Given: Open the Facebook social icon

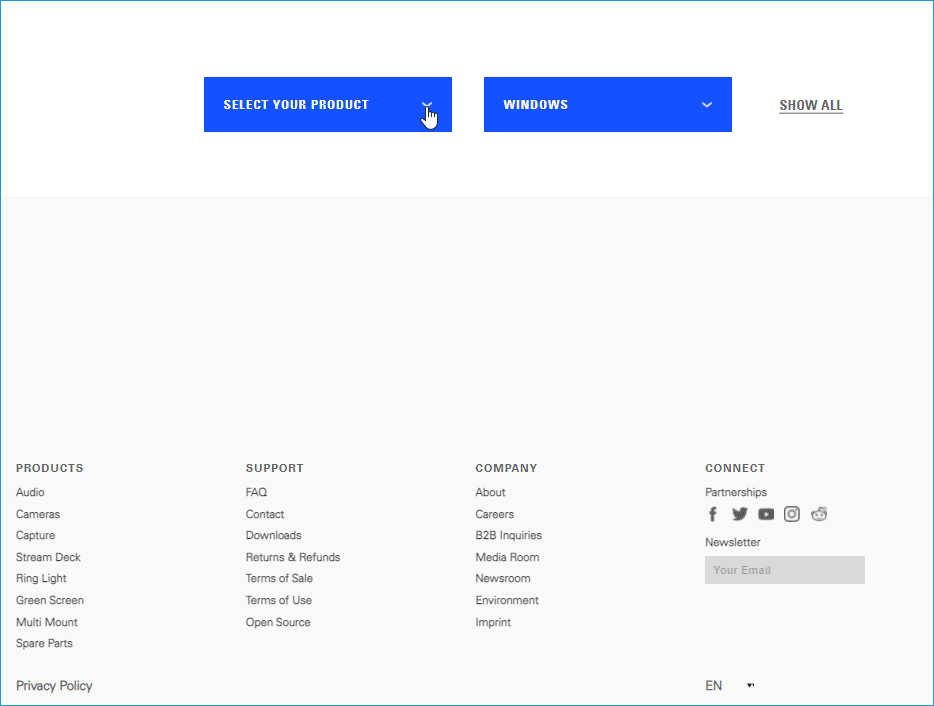Looking at the screenshot, I should tap(712, 514).
